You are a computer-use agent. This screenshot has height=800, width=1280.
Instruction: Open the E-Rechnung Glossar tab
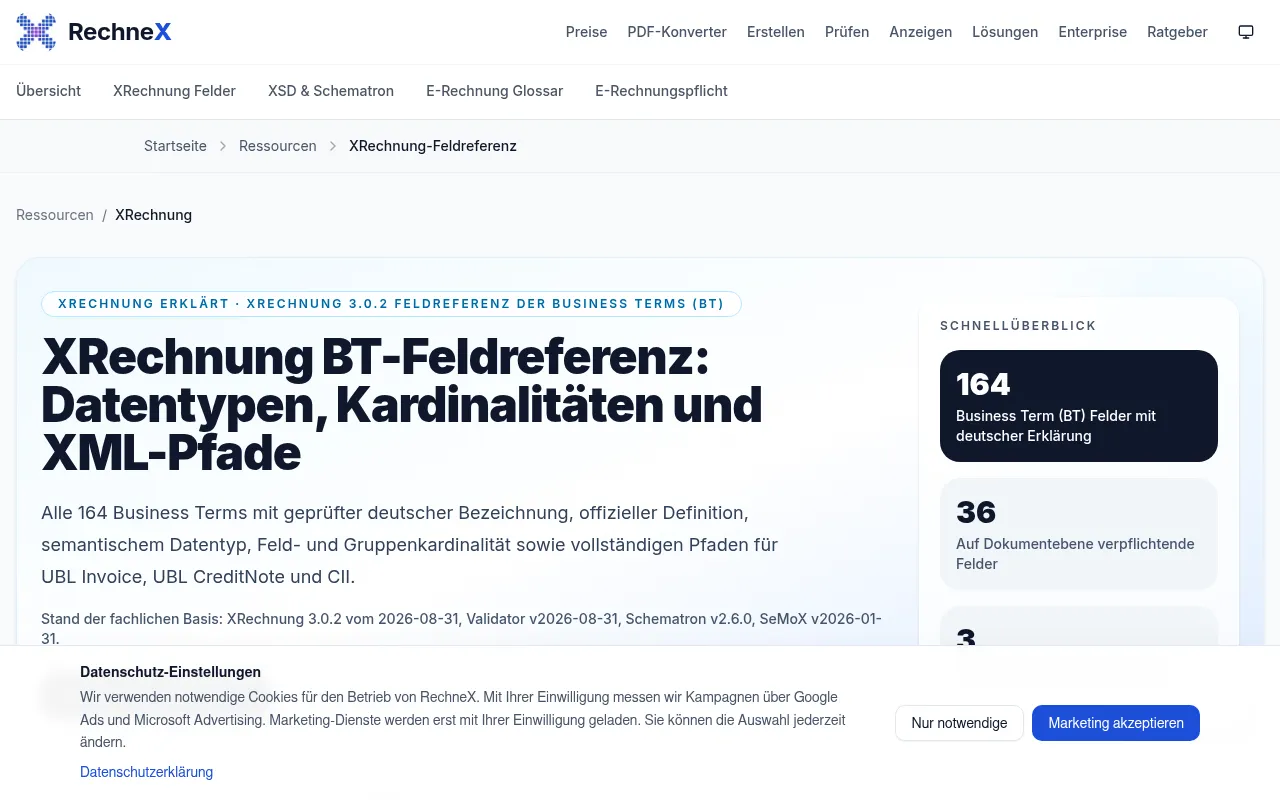[x=494, y=91]
